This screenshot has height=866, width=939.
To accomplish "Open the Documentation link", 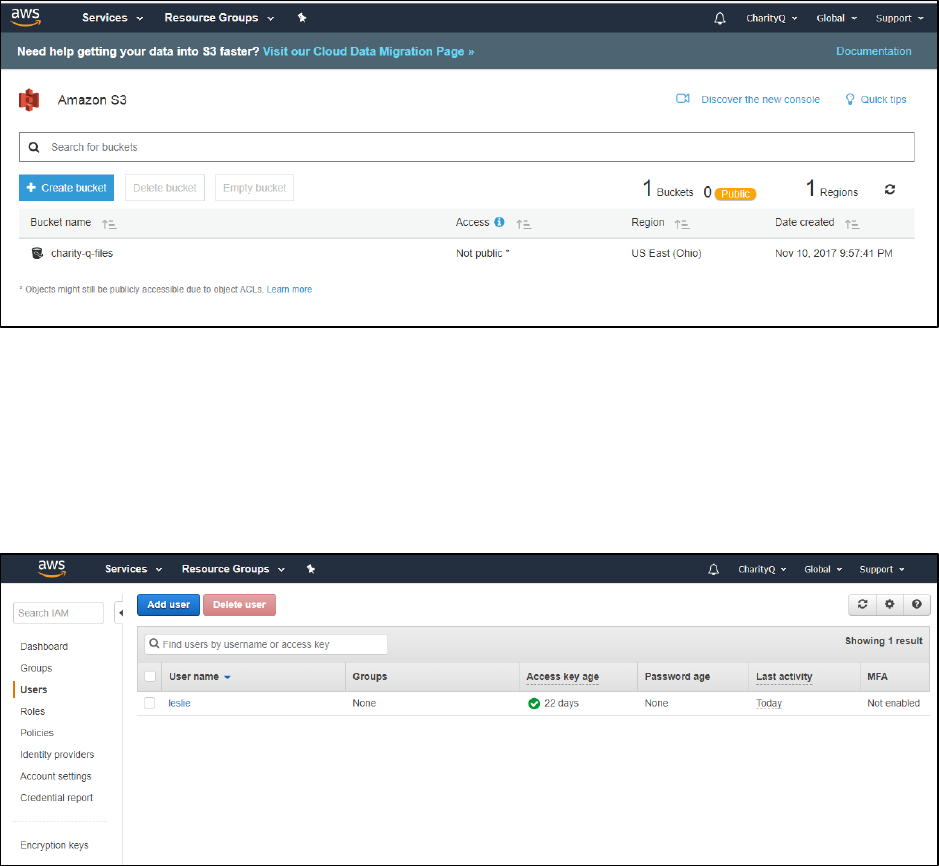I will click(874, 52).
